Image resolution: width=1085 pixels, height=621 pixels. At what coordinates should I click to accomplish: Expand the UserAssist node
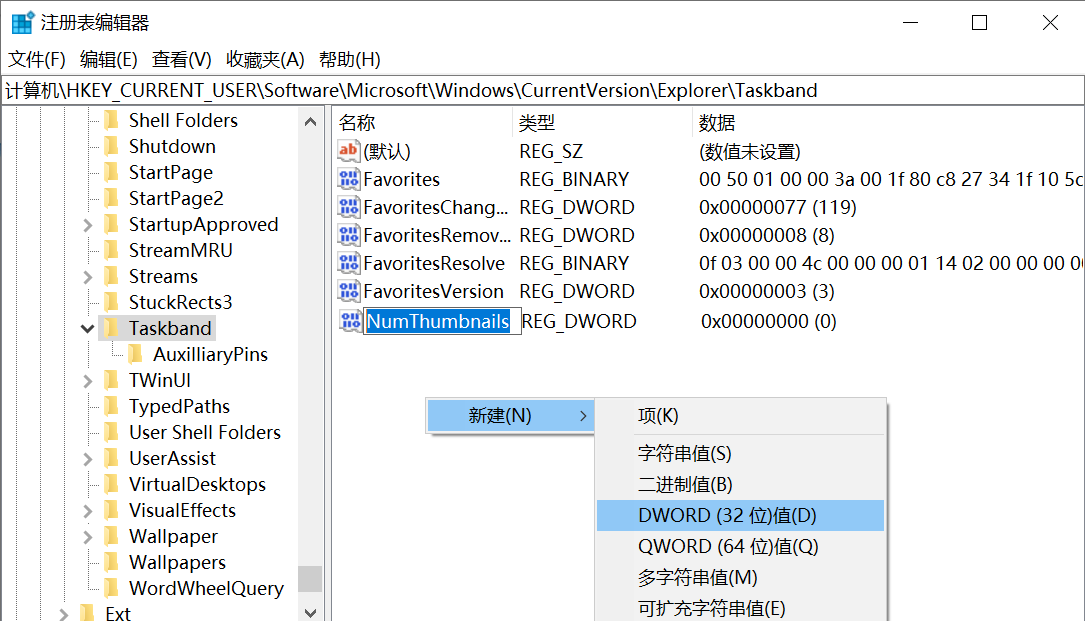pyautogui.click(x=87, y=458)
